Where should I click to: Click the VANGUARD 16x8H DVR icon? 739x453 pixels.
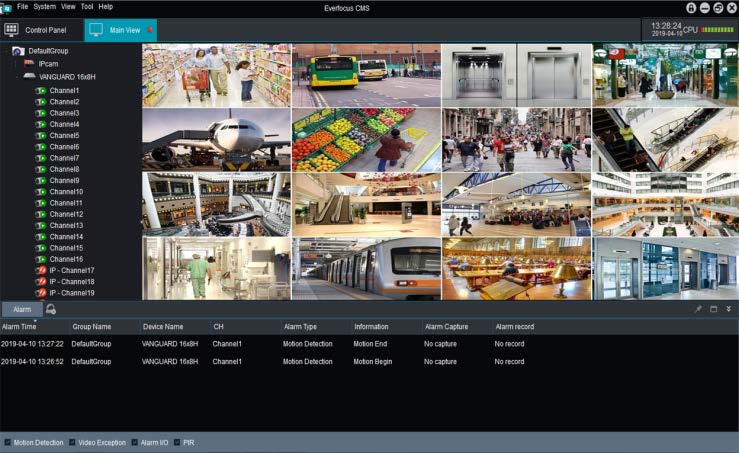pyautogui.click(x=29, y=76)
